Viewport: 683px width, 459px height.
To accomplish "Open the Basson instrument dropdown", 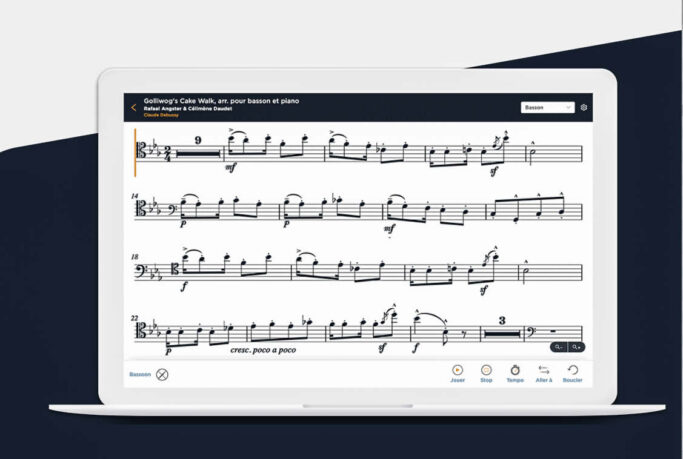I will coord(548,108).
